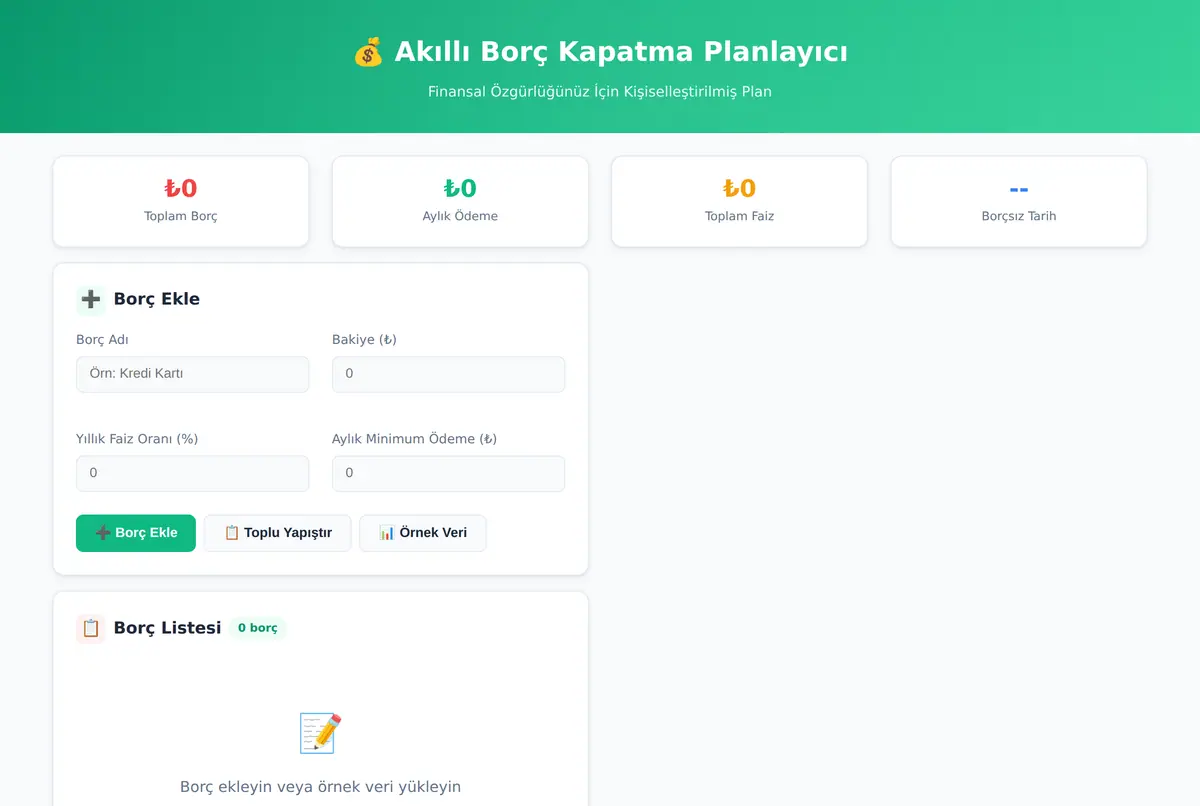
Task: Click the '0 borç' count badge
Action: tap(258, 628)
